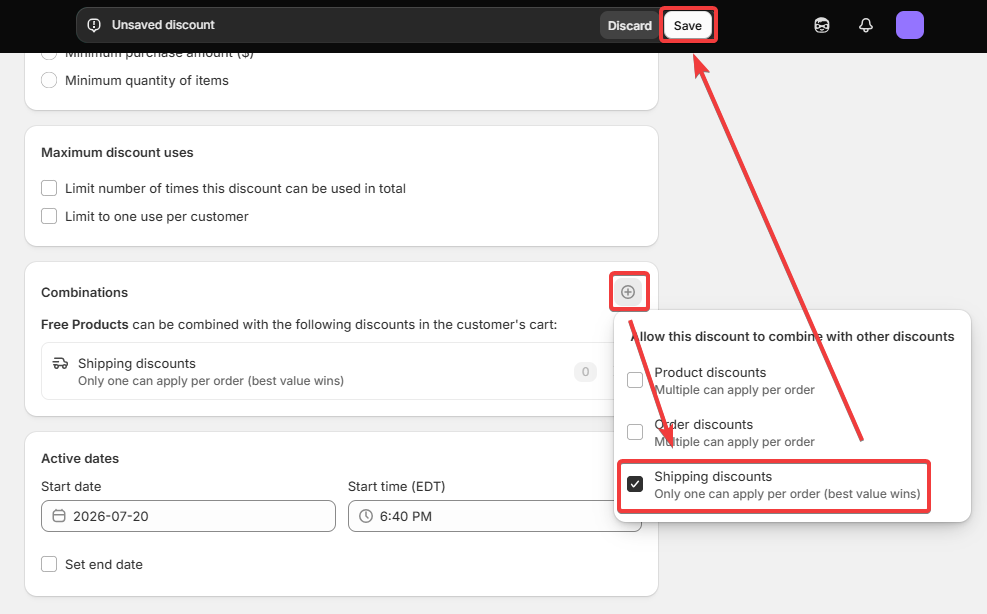Screen dimensions: 987x614
Task: Click the Start date field 2026-07-20
Action: click(x=188, y=516)
